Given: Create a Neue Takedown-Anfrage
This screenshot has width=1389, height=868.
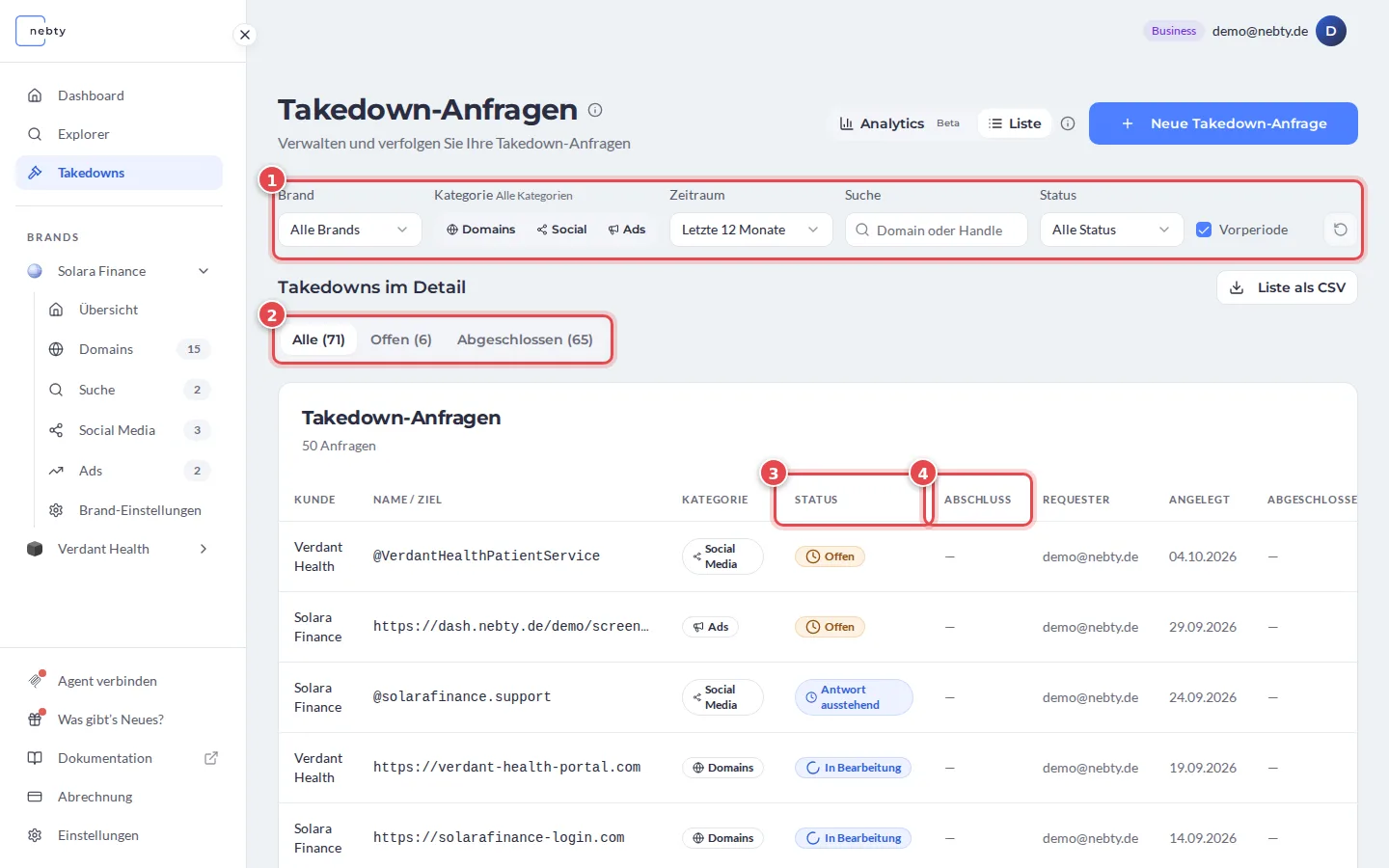Looking at the screenshot, I should point(1223,123).
